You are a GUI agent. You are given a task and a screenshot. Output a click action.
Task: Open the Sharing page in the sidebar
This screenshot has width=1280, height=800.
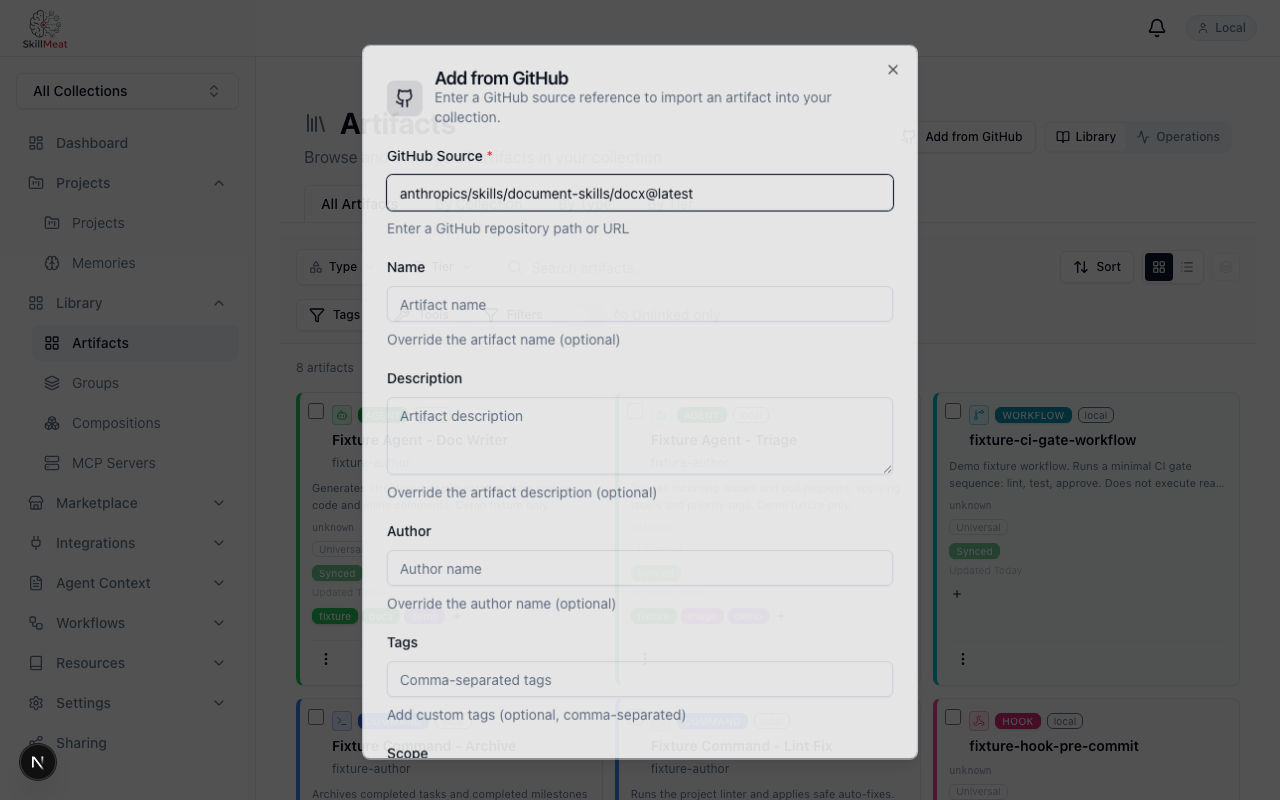click(127, 743)
